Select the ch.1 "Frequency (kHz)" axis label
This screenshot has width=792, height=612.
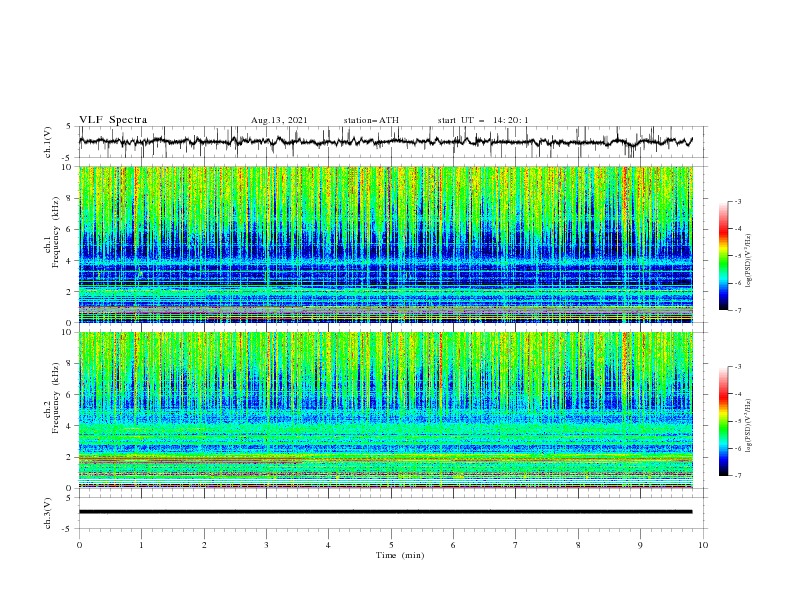(56, 232)
